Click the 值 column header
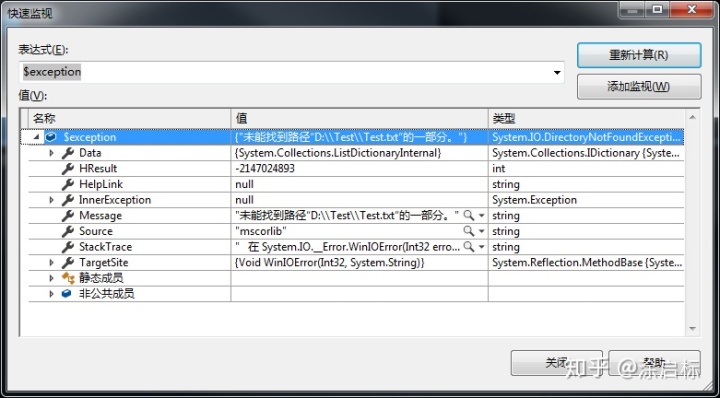The image size is (720, 398). pos(360,118)
